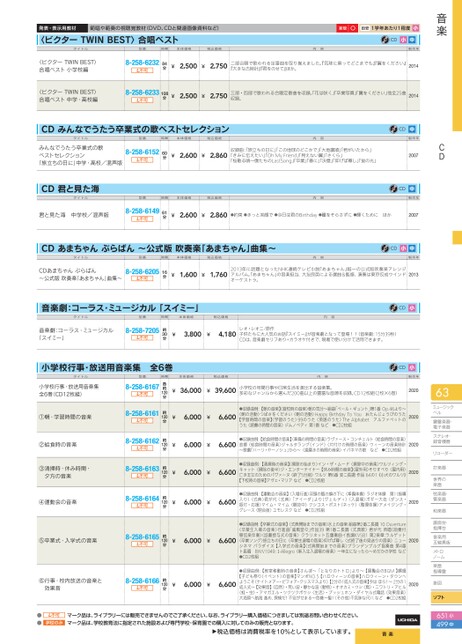This screenshot has height=644, width=462.
Task: Open product code 8-258-6167
Action: coord(142,387)
